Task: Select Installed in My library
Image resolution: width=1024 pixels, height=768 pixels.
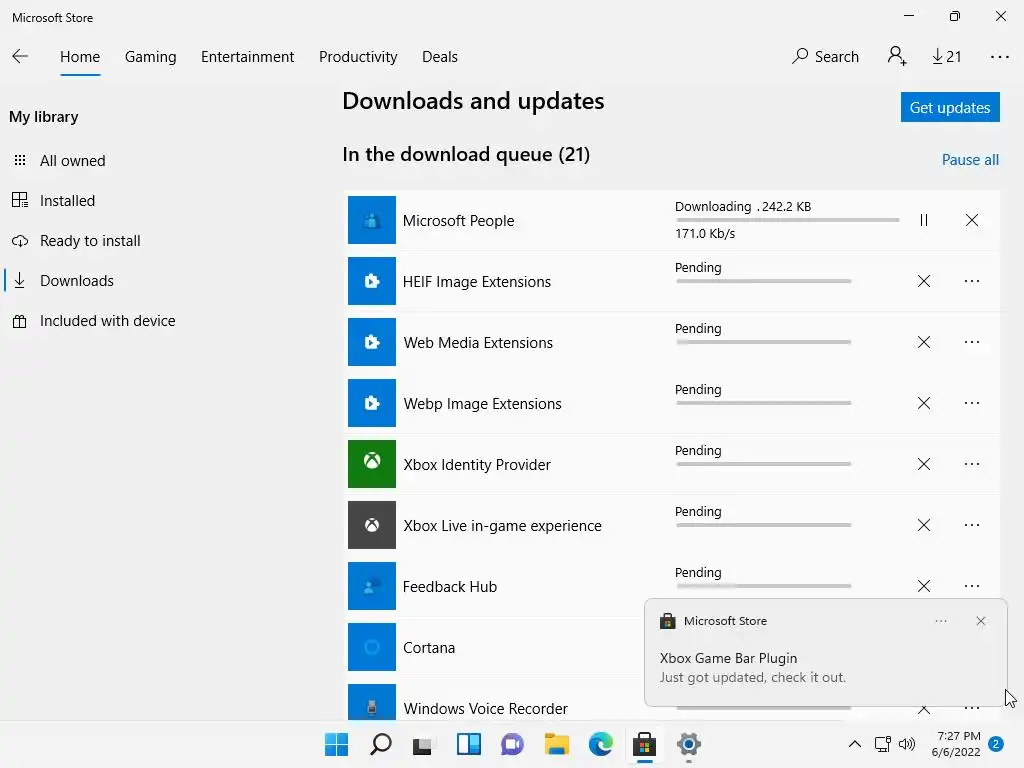Action: (54, 200)
